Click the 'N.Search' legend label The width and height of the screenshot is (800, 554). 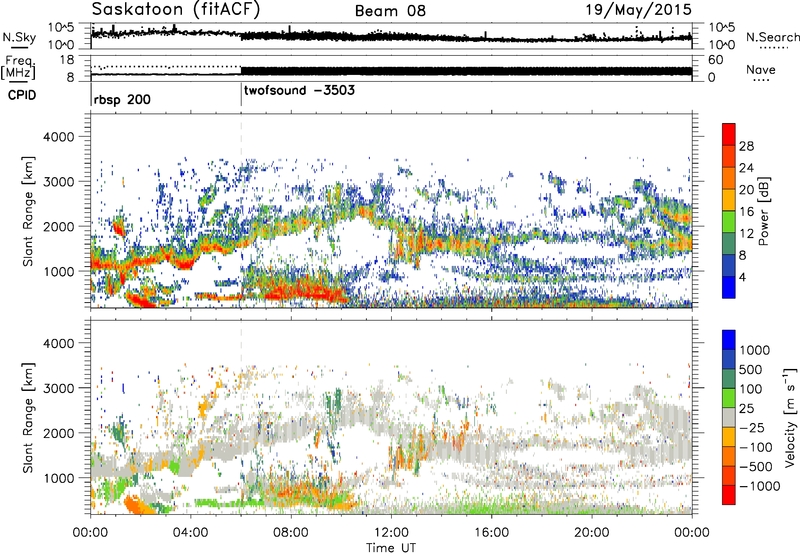click(772, 37)
